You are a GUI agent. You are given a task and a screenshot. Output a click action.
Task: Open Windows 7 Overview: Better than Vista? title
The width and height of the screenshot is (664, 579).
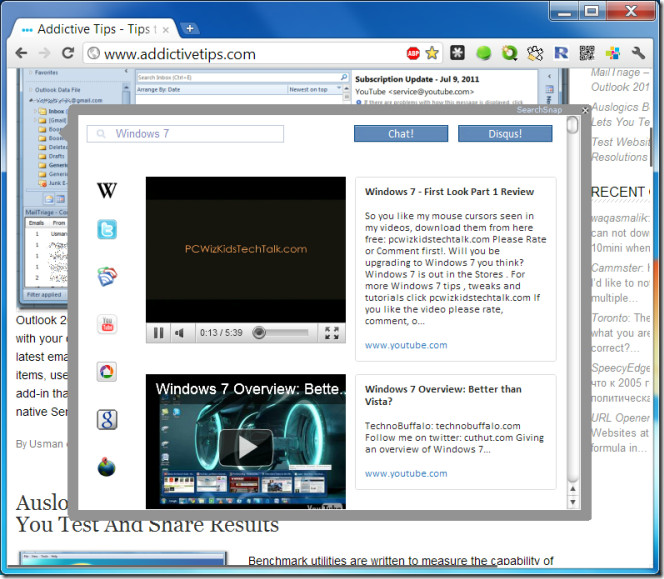[443, 395]
